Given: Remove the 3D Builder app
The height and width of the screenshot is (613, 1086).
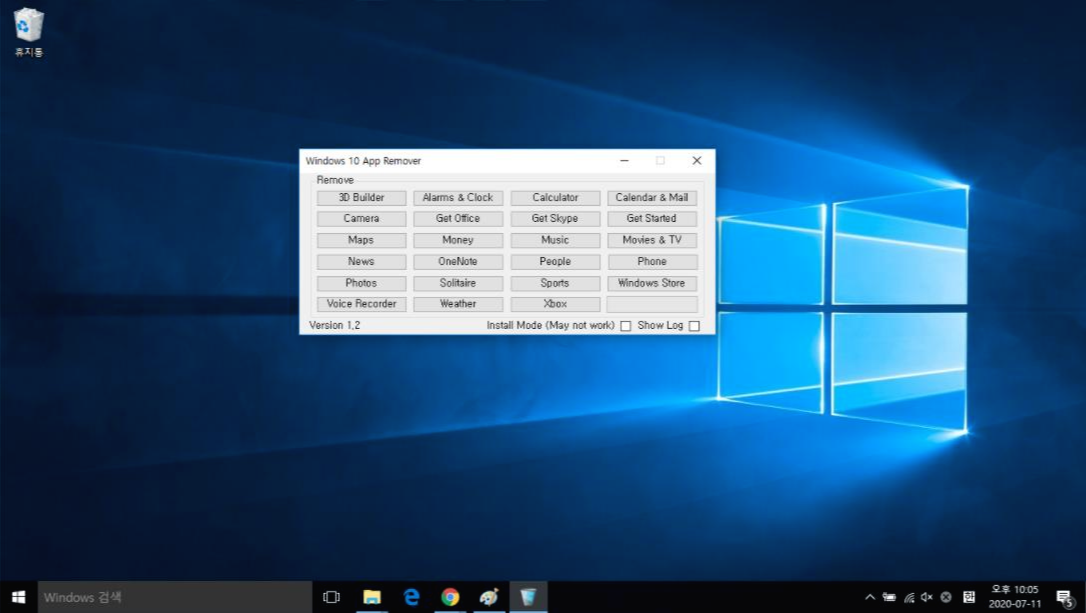Looking at the screenshot, I should pos(362,198).
